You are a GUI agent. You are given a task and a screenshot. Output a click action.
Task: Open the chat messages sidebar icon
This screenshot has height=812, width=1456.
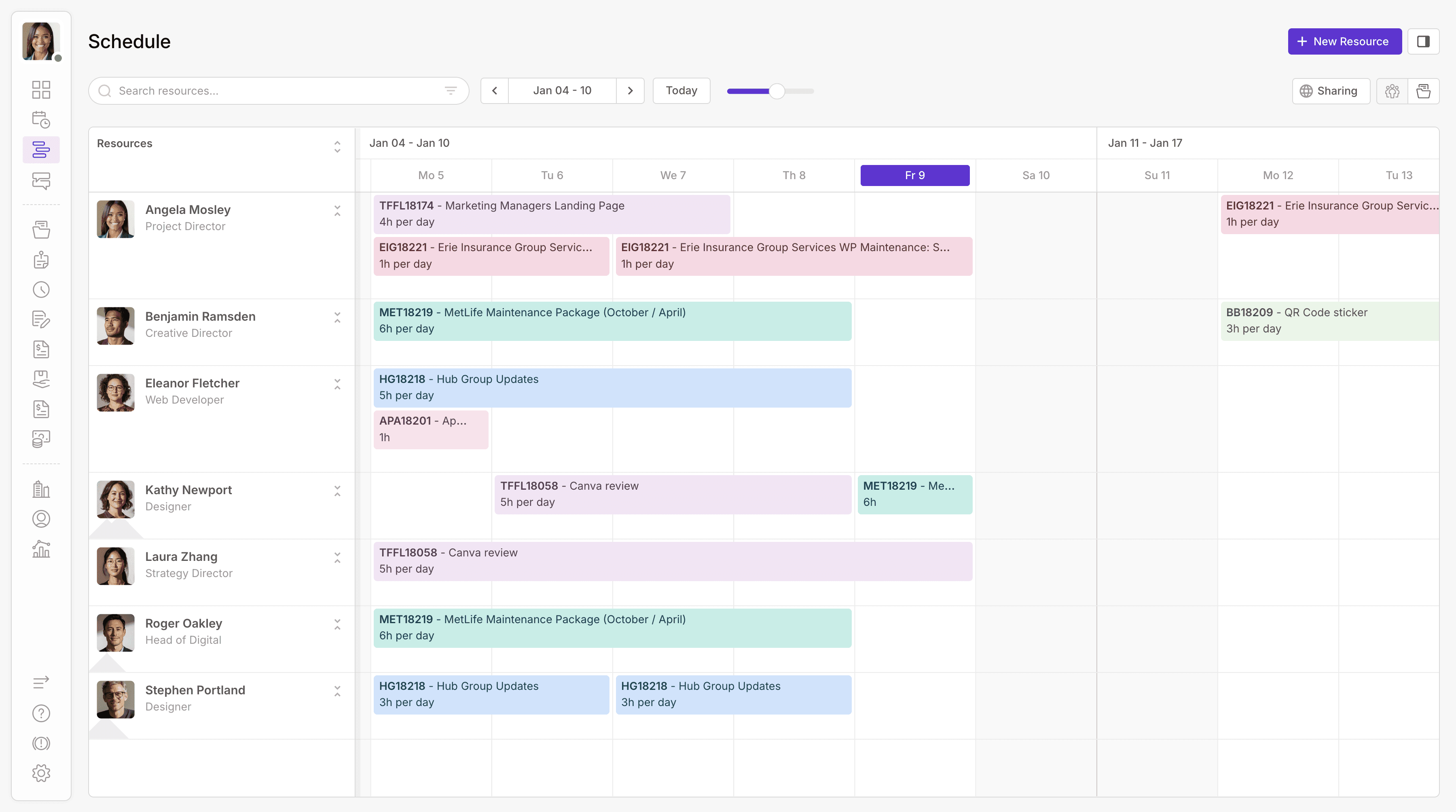click(41, 180)
